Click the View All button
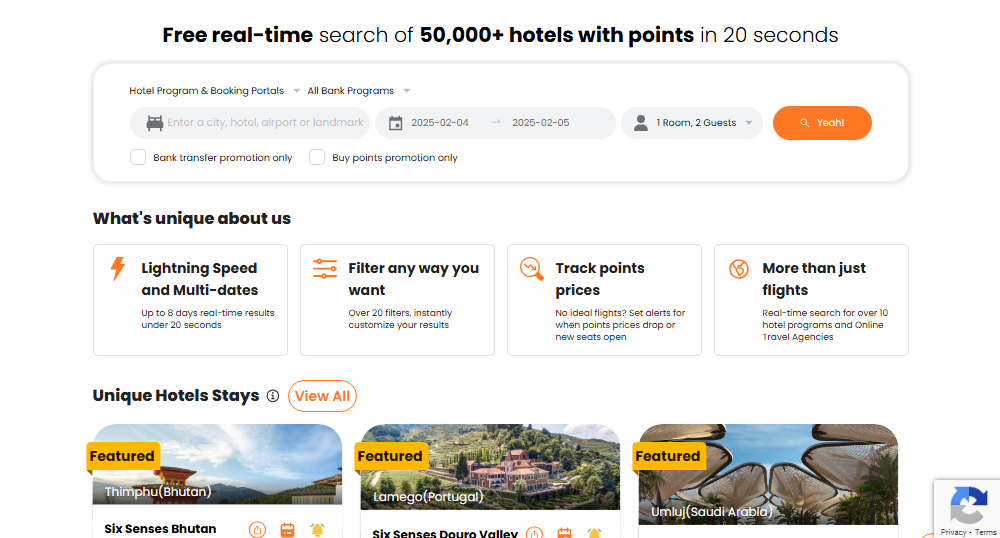 (322, 396)
